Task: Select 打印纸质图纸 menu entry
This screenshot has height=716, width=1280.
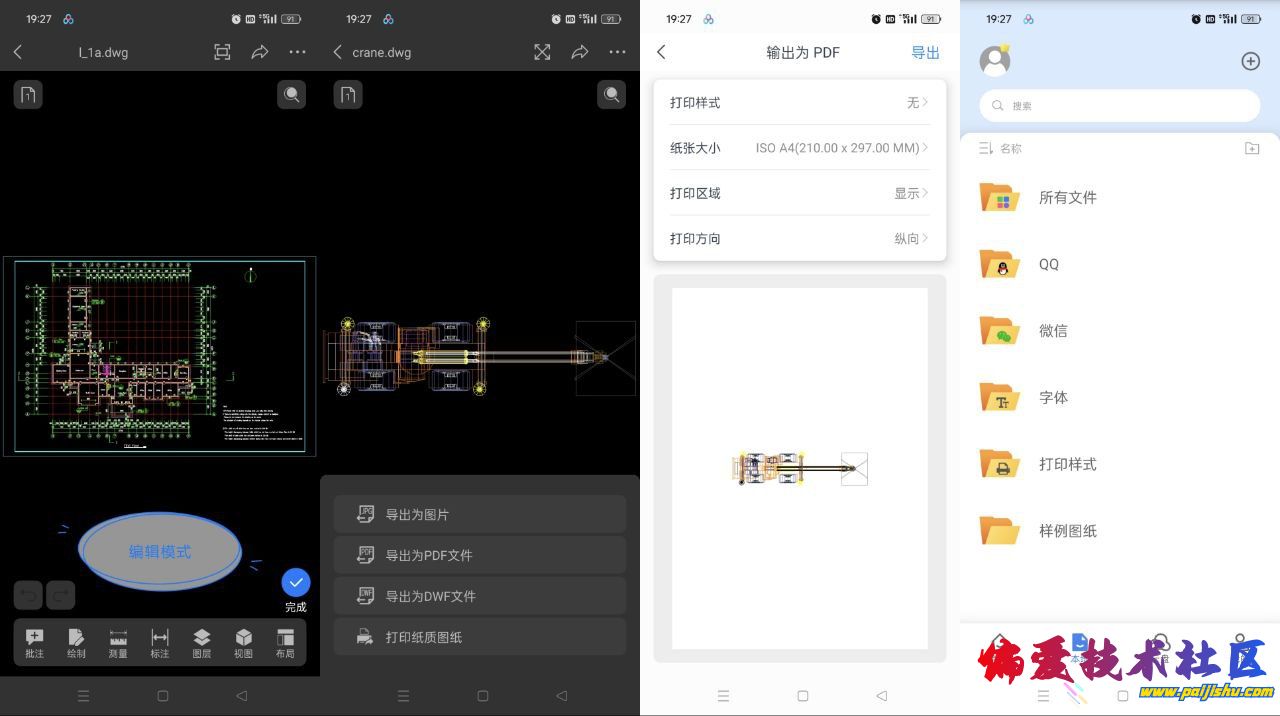Action: (x=479, y=637)
